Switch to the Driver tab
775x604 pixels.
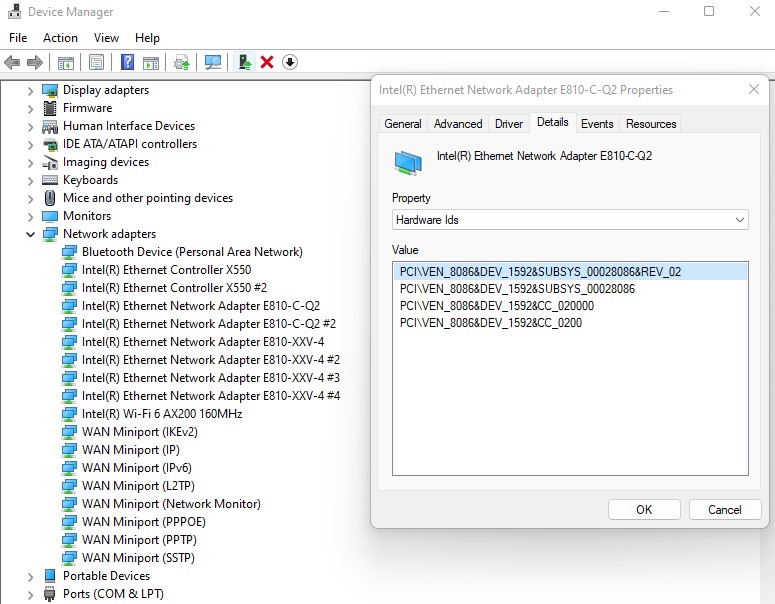509,124
